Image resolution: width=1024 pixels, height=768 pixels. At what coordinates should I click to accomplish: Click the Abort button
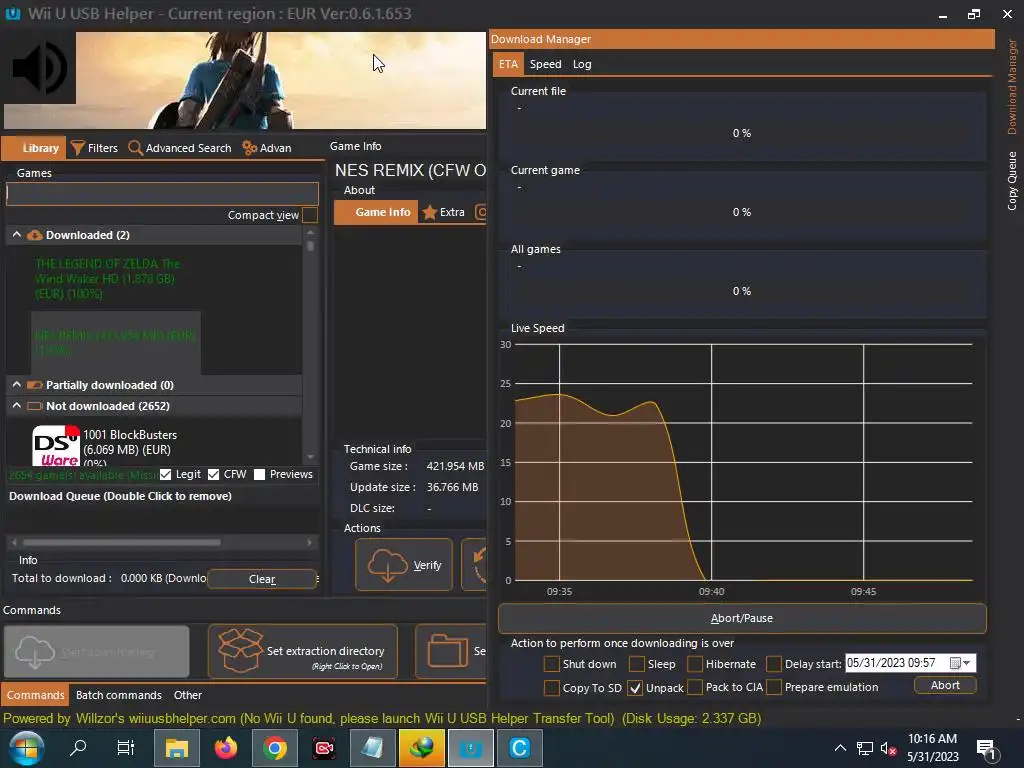tap(945, 685)
